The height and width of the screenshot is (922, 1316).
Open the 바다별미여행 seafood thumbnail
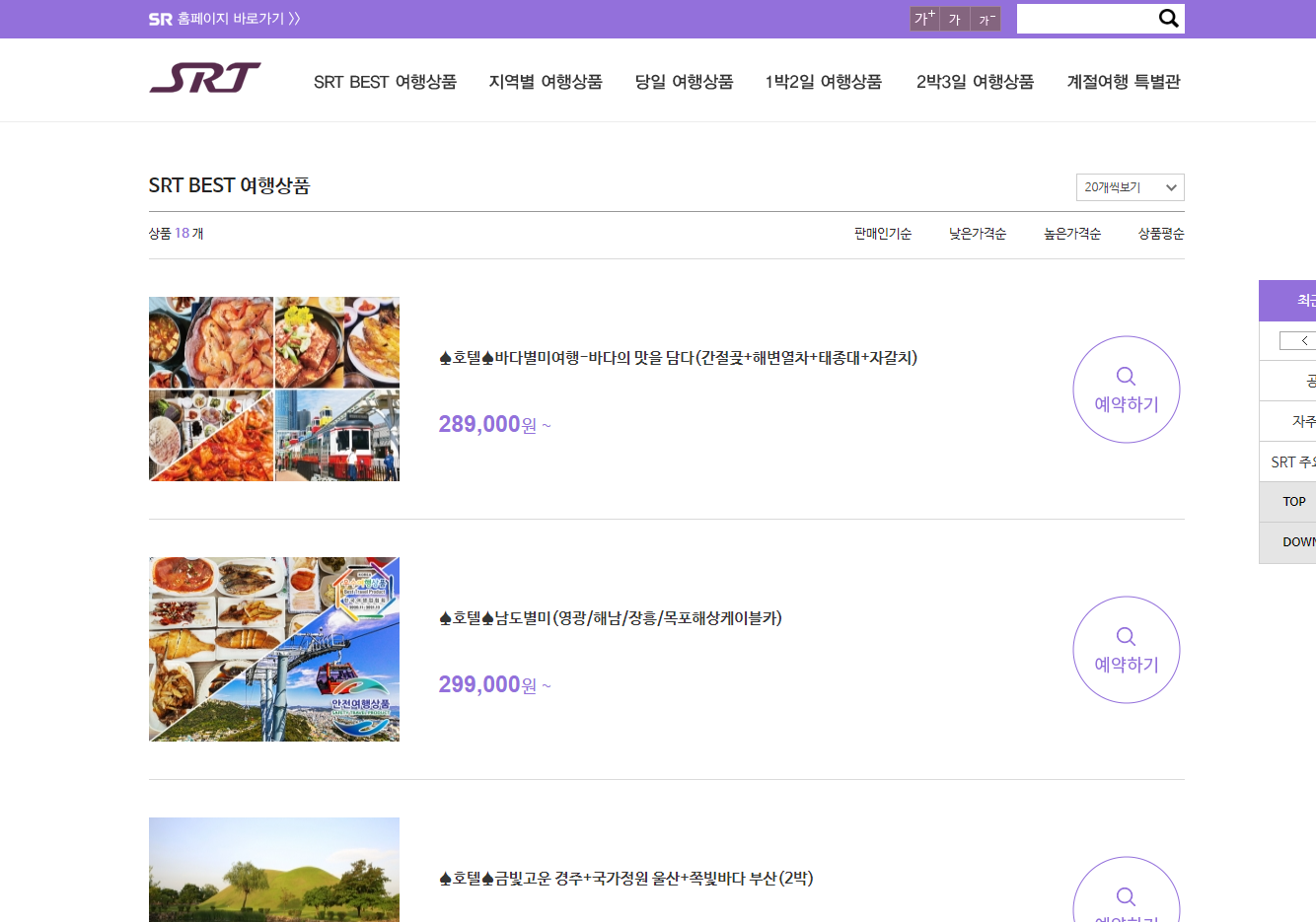pyautogui.click(x=274, y=389)
